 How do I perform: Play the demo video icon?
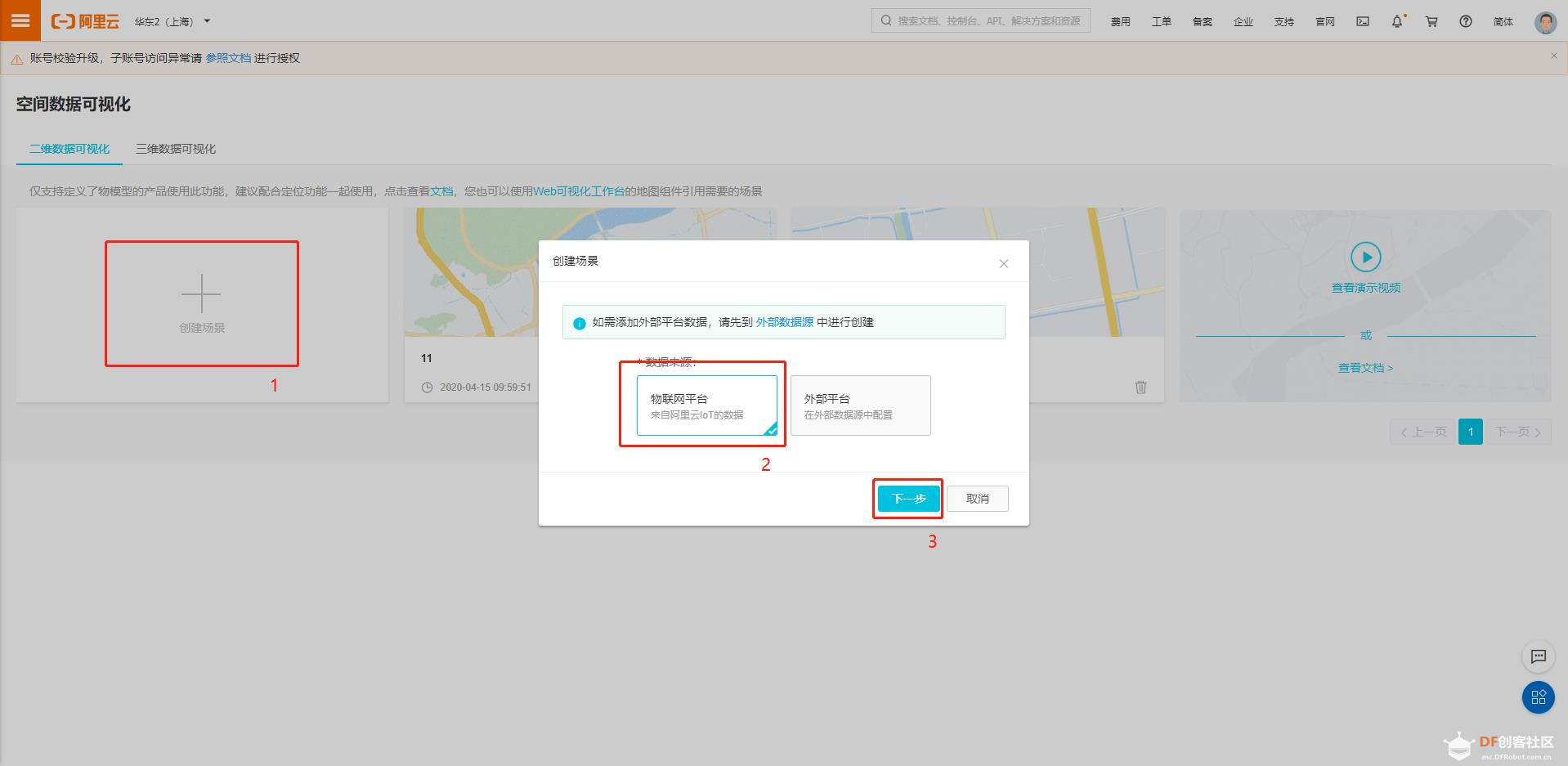[x=1365, y=257]
